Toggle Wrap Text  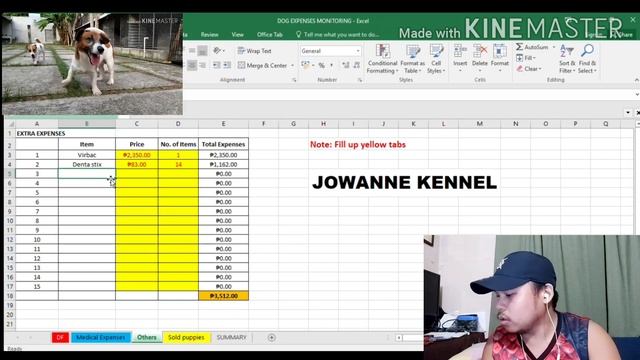[x=254, y=51]
